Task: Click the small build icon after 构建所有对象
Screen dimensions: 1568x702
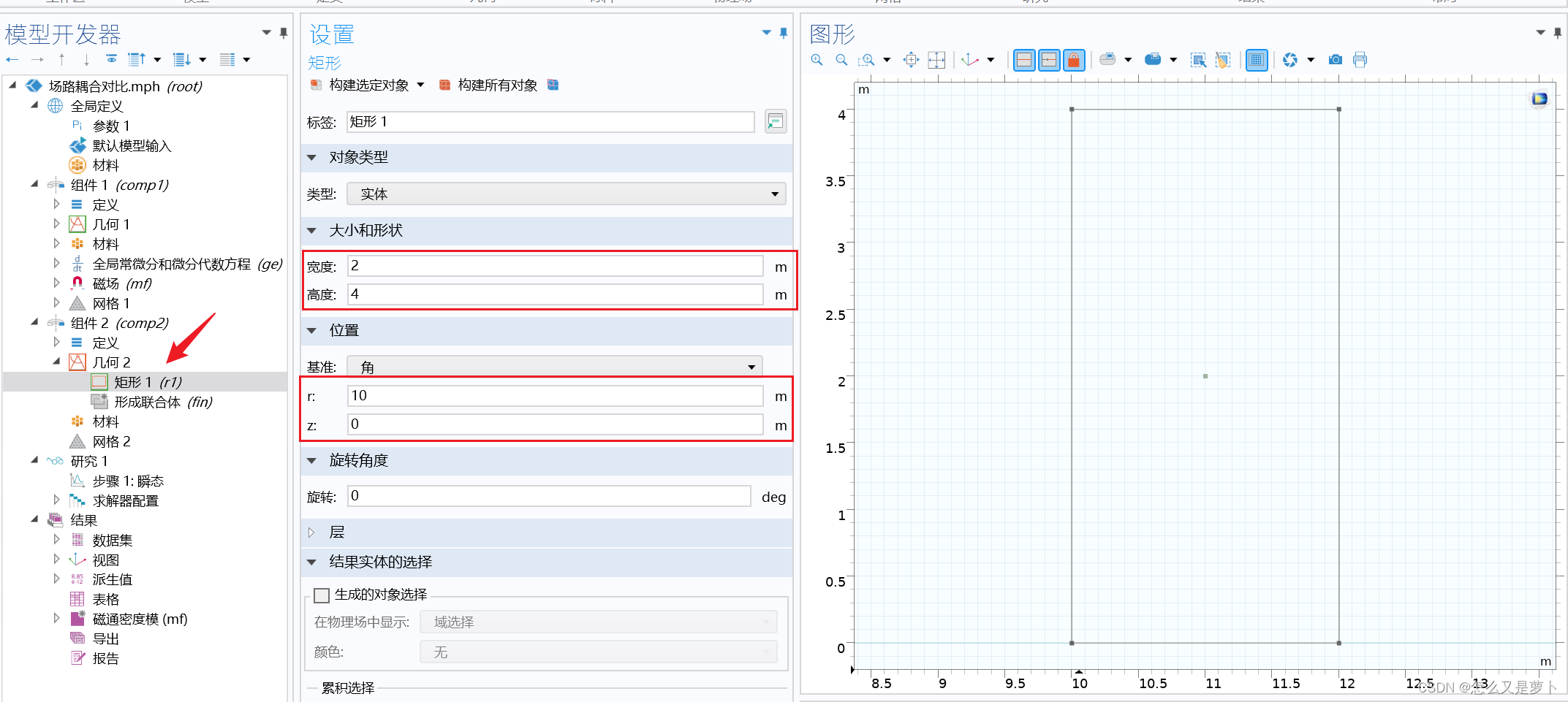Action: click(553, 85)
